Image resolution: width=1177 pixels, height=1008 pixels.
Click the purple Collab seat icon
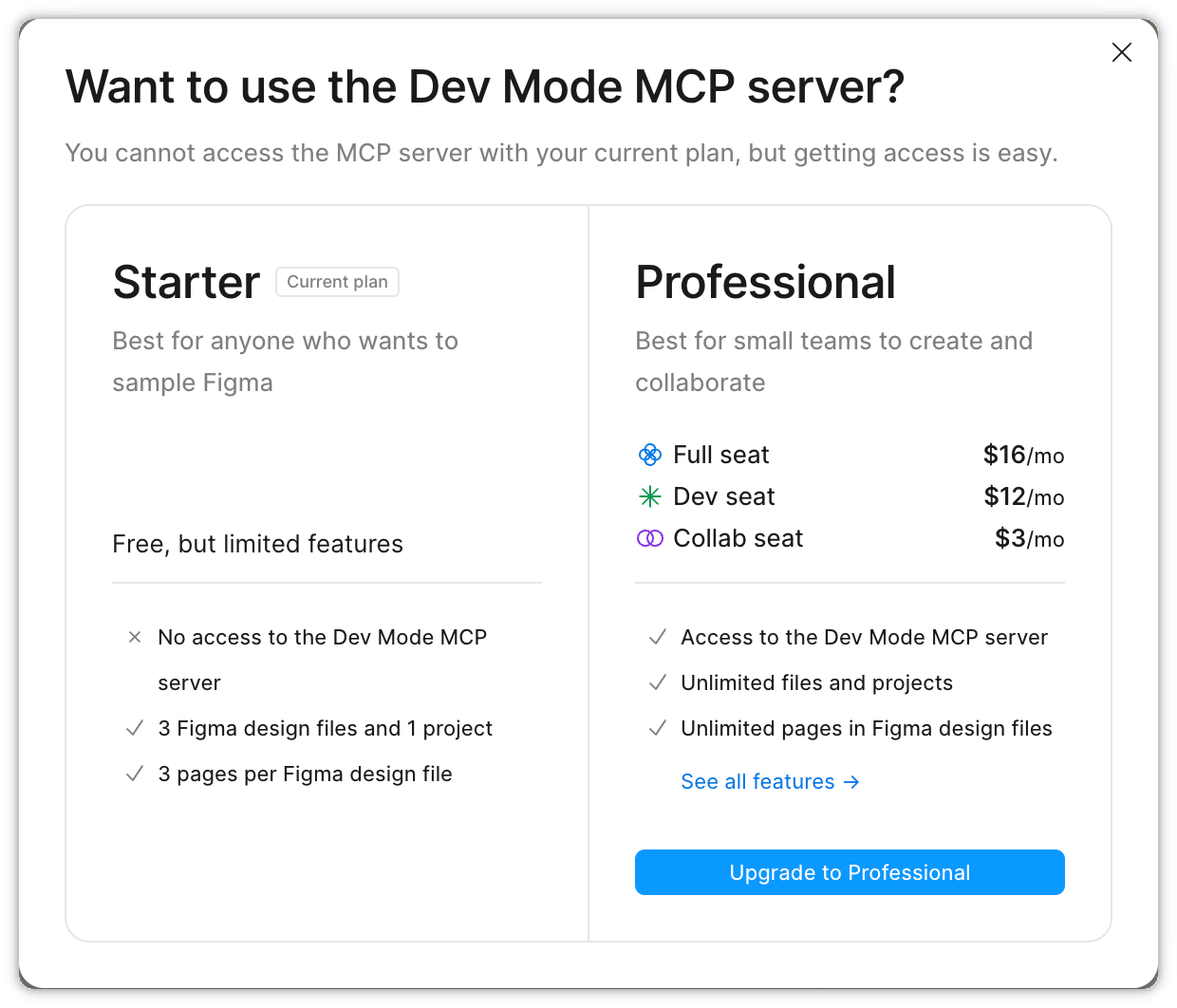tap(650, 538)
